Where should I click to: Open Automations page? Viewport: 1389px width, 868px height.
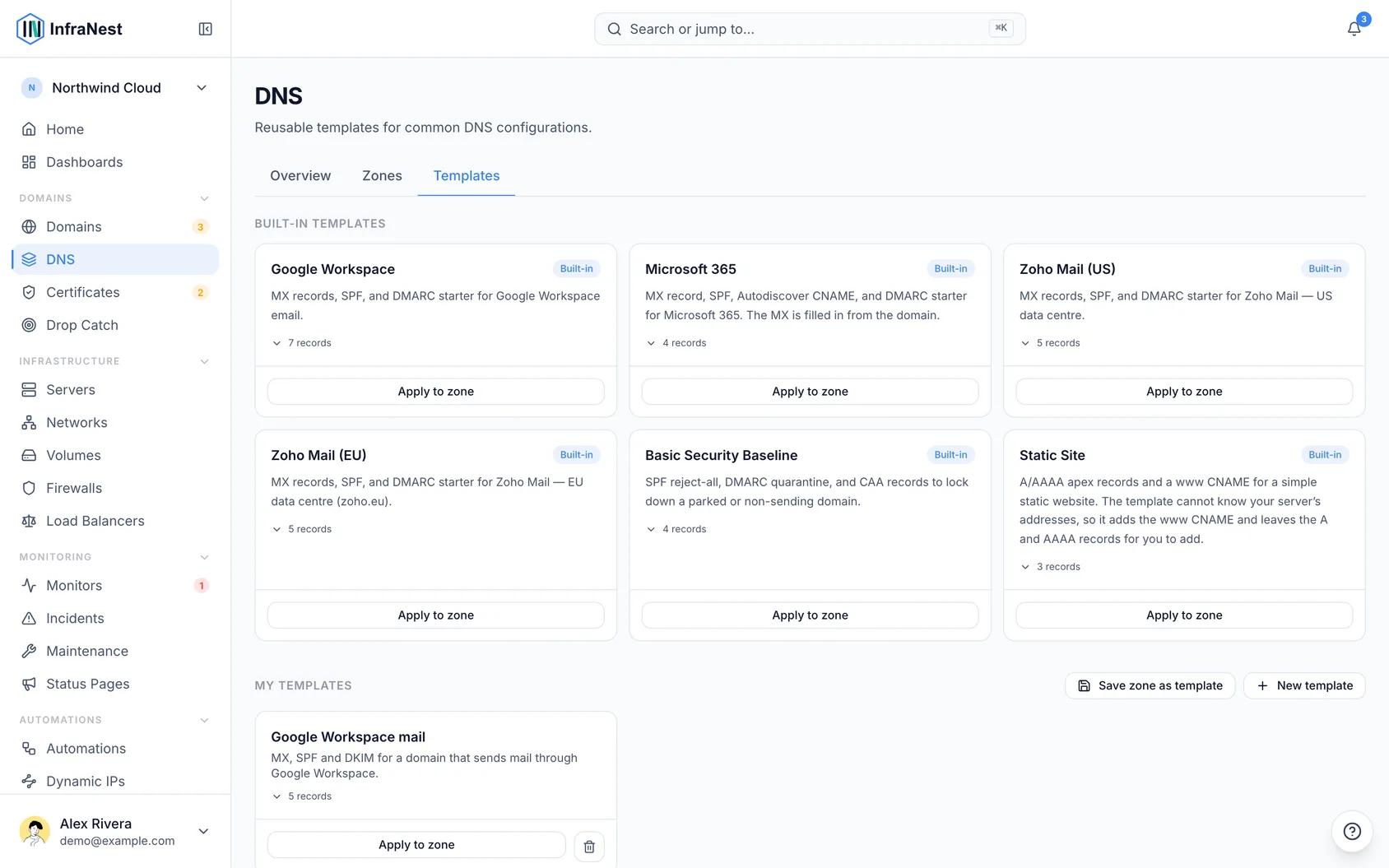click(115, 748)
